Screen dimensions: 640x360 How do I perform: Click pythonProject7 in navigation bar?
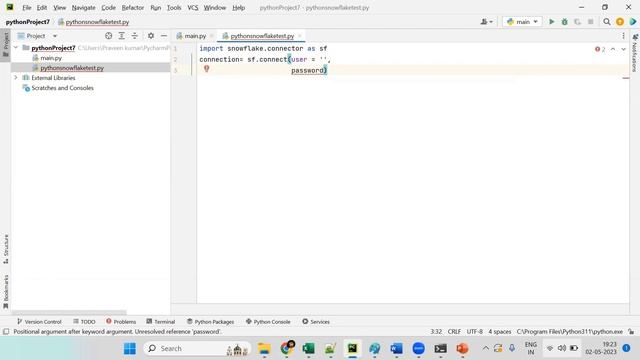click(x=28, y=22)
